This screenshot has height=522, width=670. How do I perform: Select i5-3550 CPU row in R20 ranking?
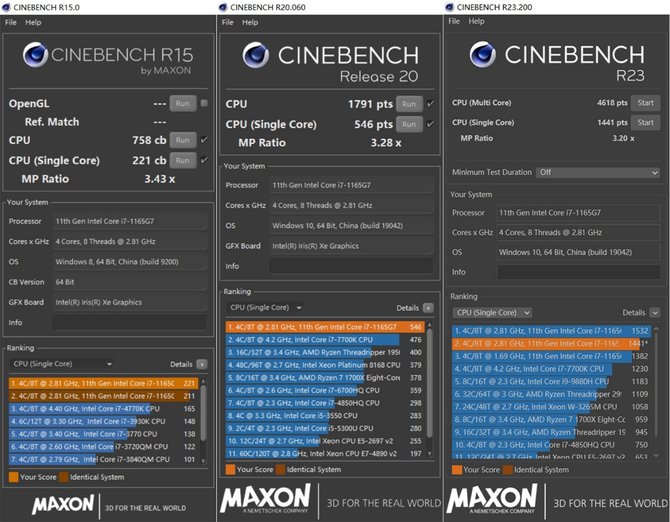(x=325, y=416)
